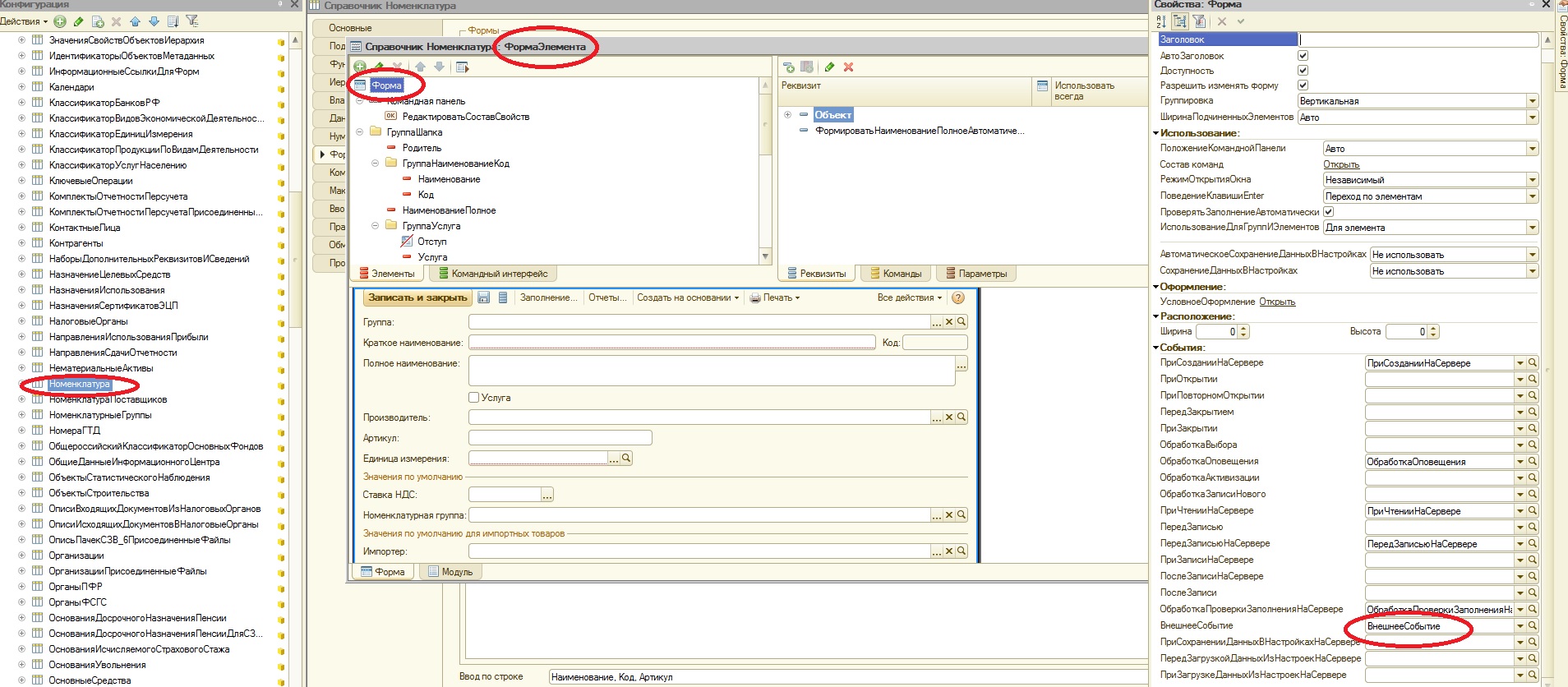The image size is (1568, 687).
Task: Click down arrow in form elements toolbar
Action: click(439, 67)
